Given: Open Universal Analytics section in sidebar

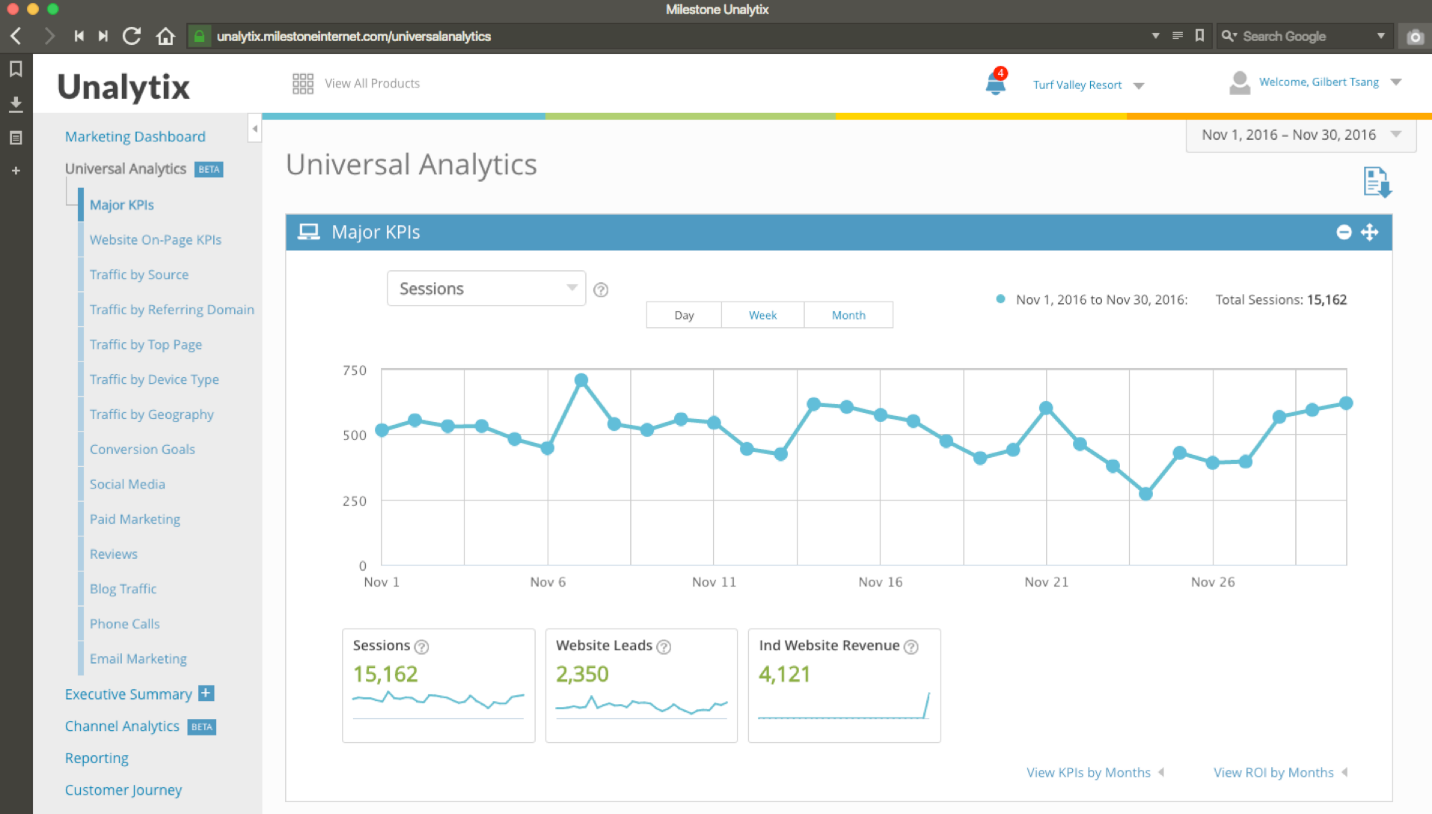Looking at the screenshot, I should [x=126, y=169].
